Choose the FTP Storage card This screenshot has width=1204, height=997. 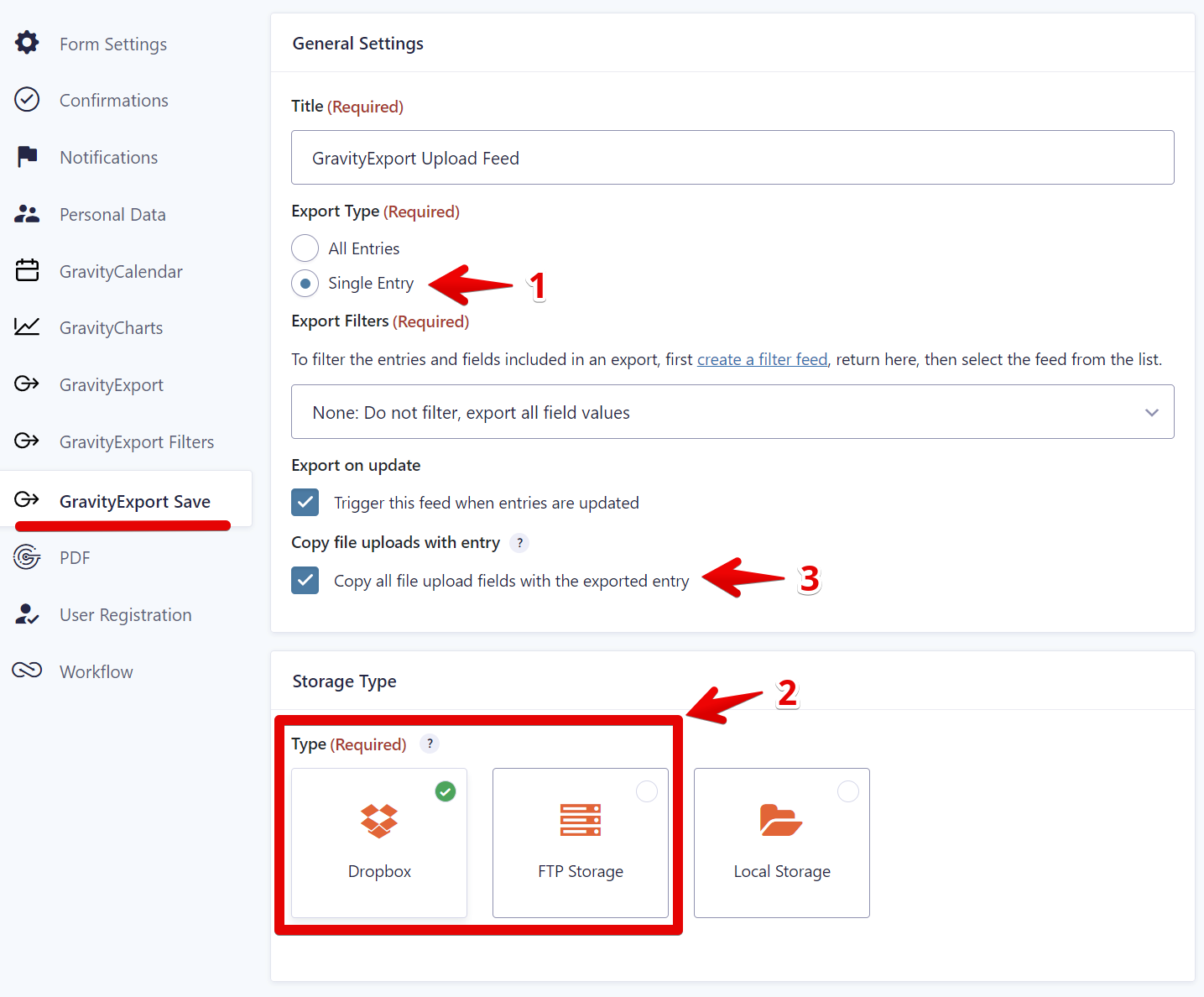point(581,843)
